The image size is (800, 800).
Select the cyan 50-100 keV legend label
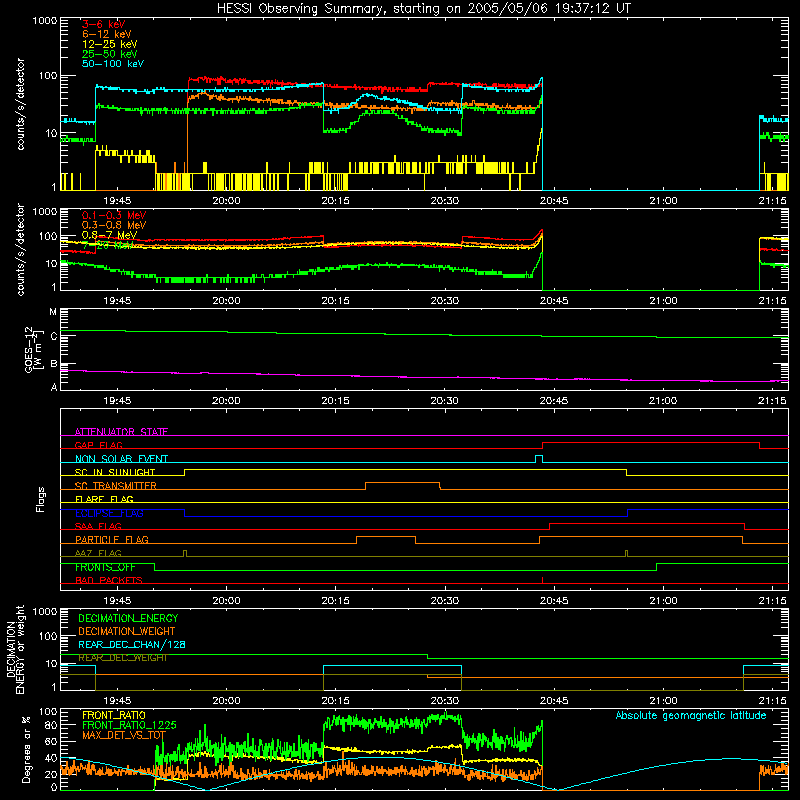[x=113, y=64]
